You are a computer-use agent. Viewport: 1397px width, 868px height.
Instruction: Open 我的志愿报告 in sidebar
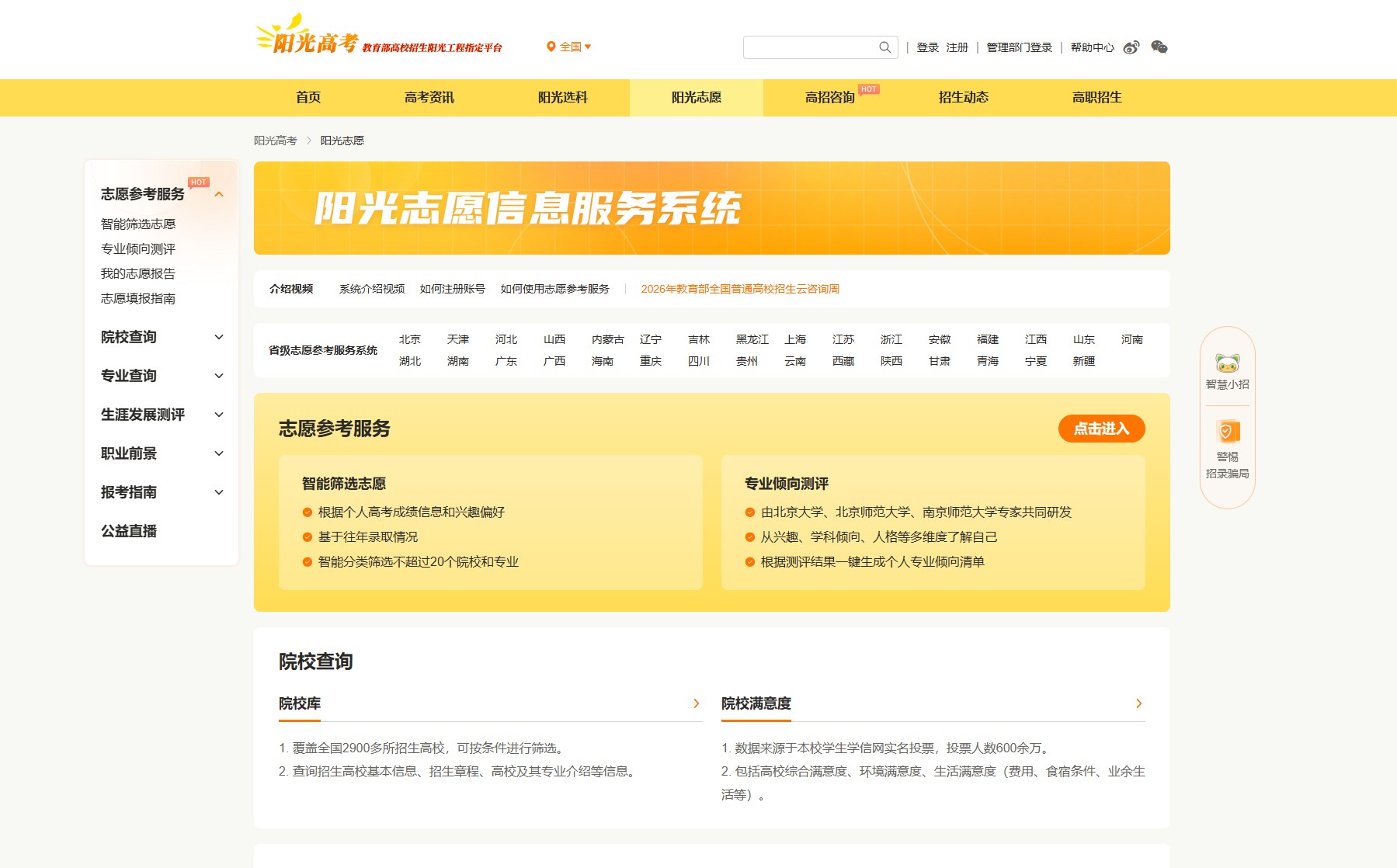pyautogui.click(x=138, y=273)
